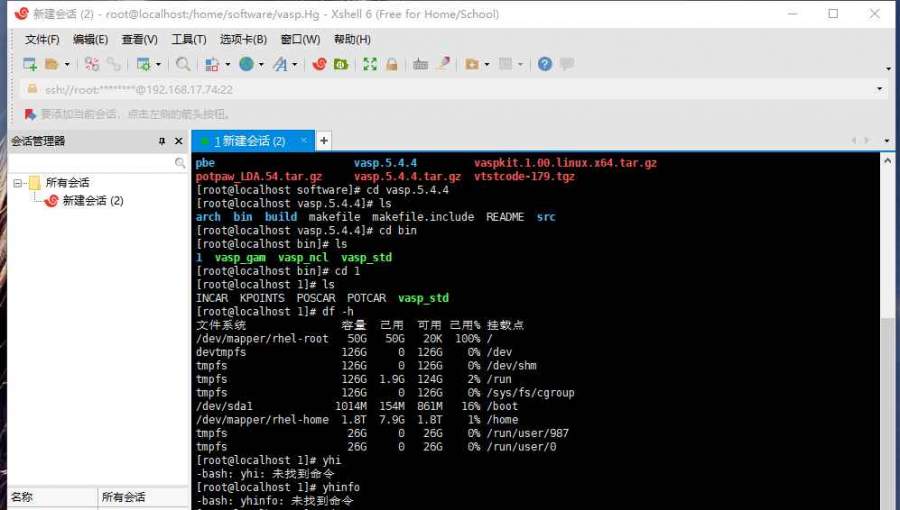The height and width of the screenshot is (510, 900).
Task: Click POTCAR in the terminal listing
Action: pyautogui.click(x=366, y=298)
